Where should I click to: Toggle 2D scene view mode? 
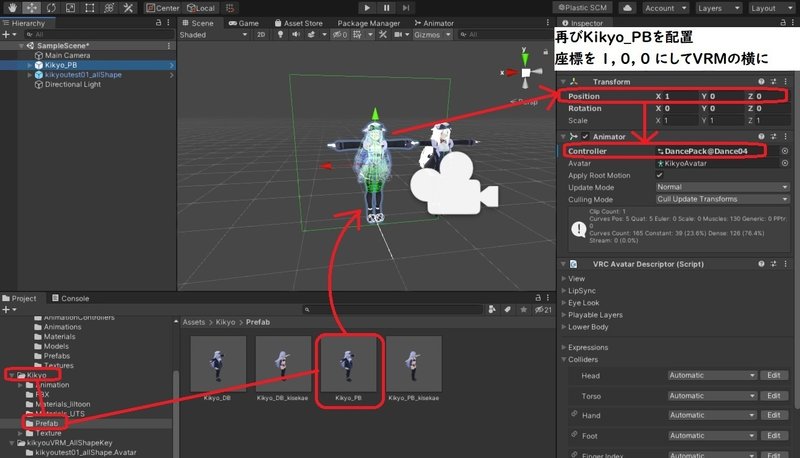(x=261, y=35)
